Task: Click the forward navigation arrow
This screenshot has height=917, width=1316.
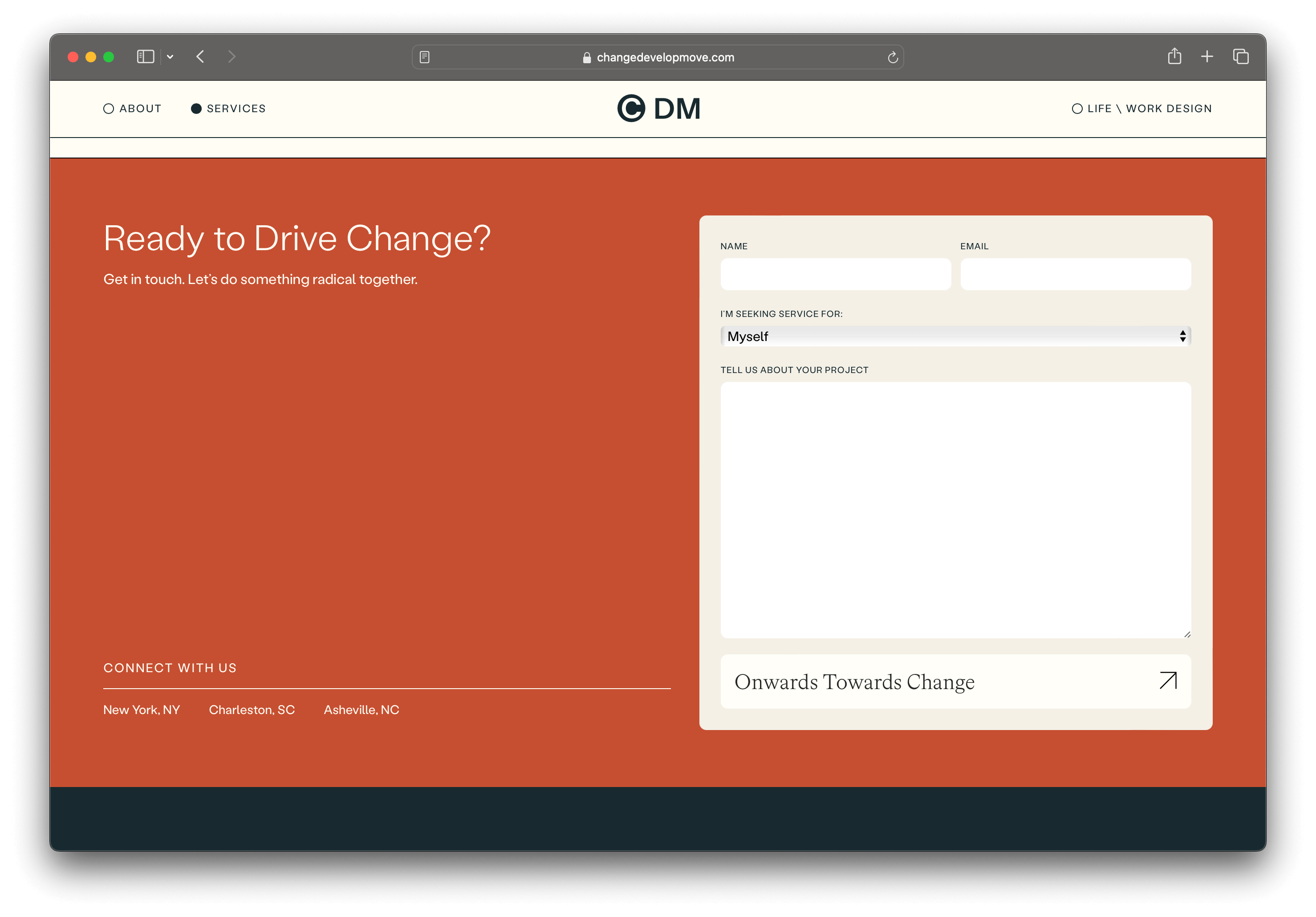Action: [x=232, y=57]
